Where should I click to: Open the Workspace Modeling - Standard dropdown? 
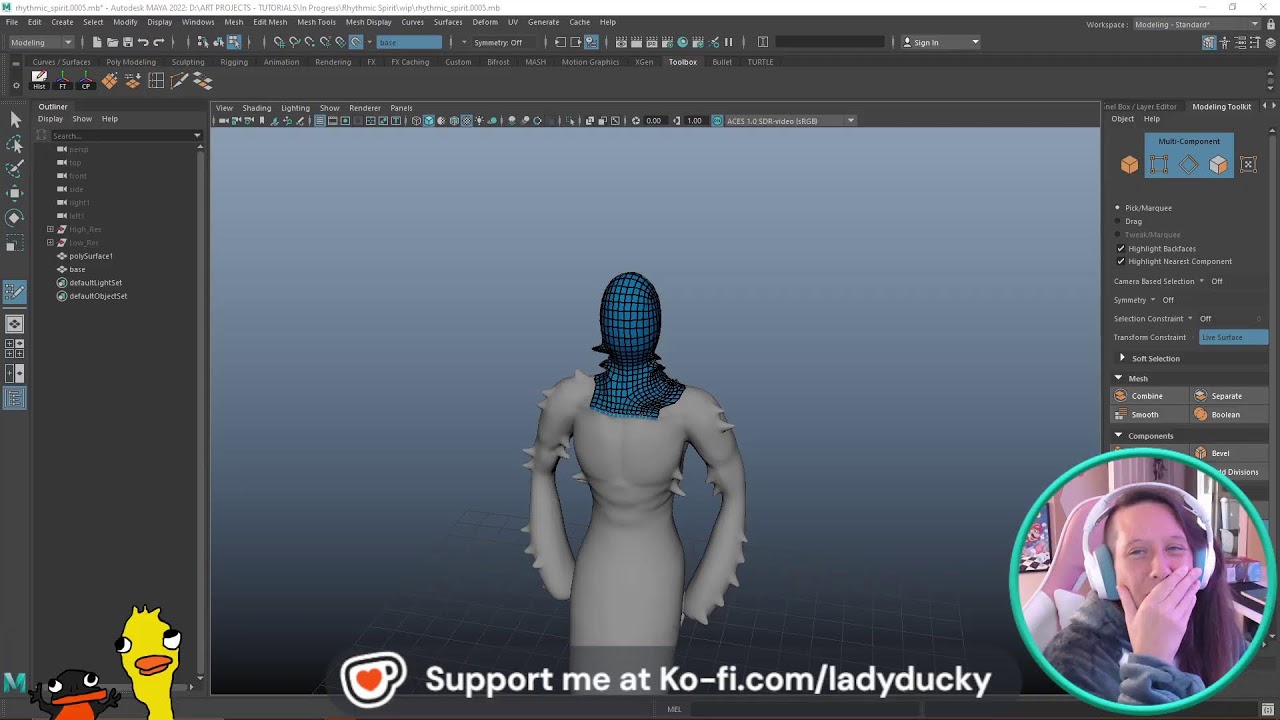(x=1196, y=24)
